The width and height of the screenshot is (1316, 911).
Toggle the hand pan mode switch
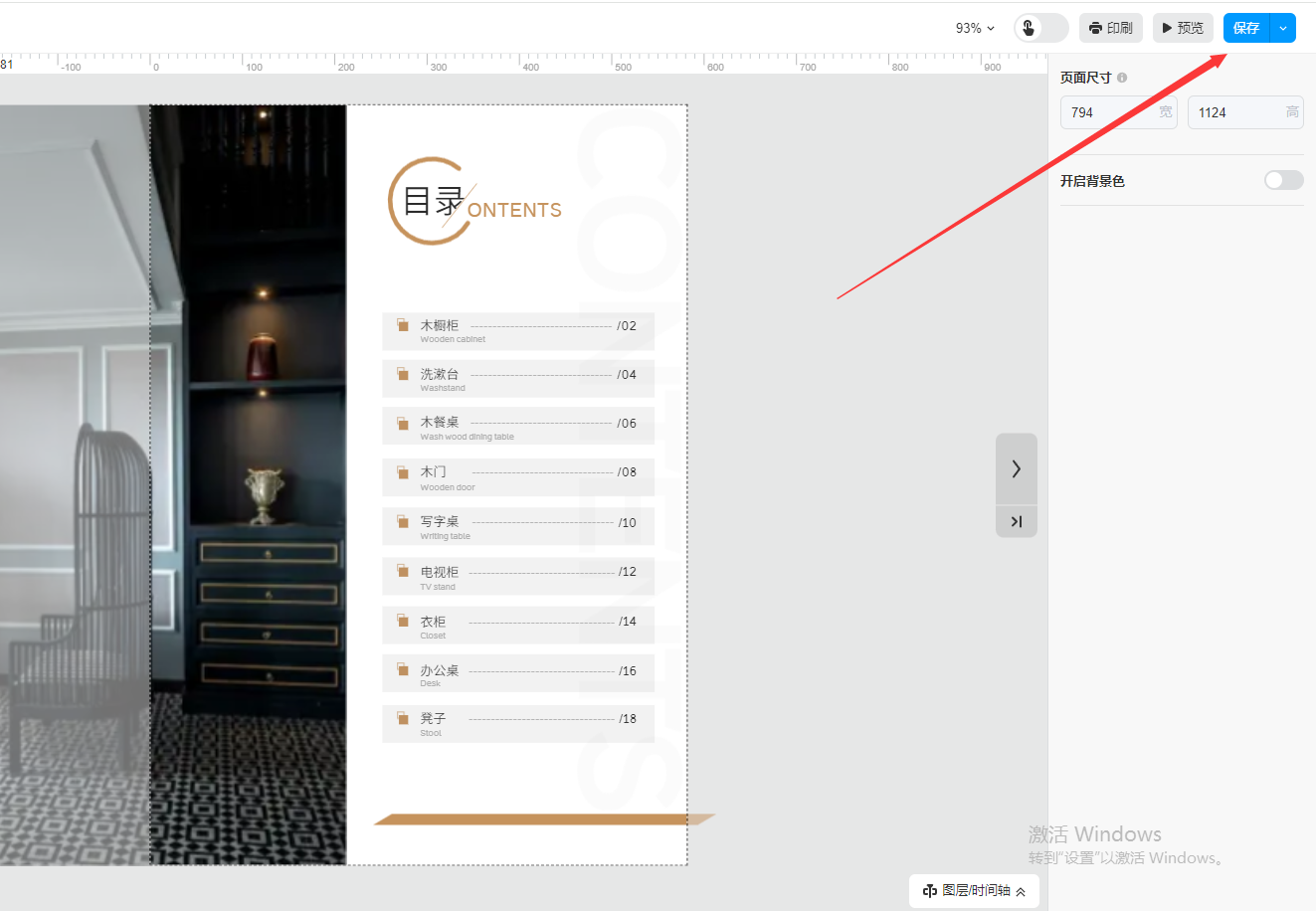click(1040, 28)
